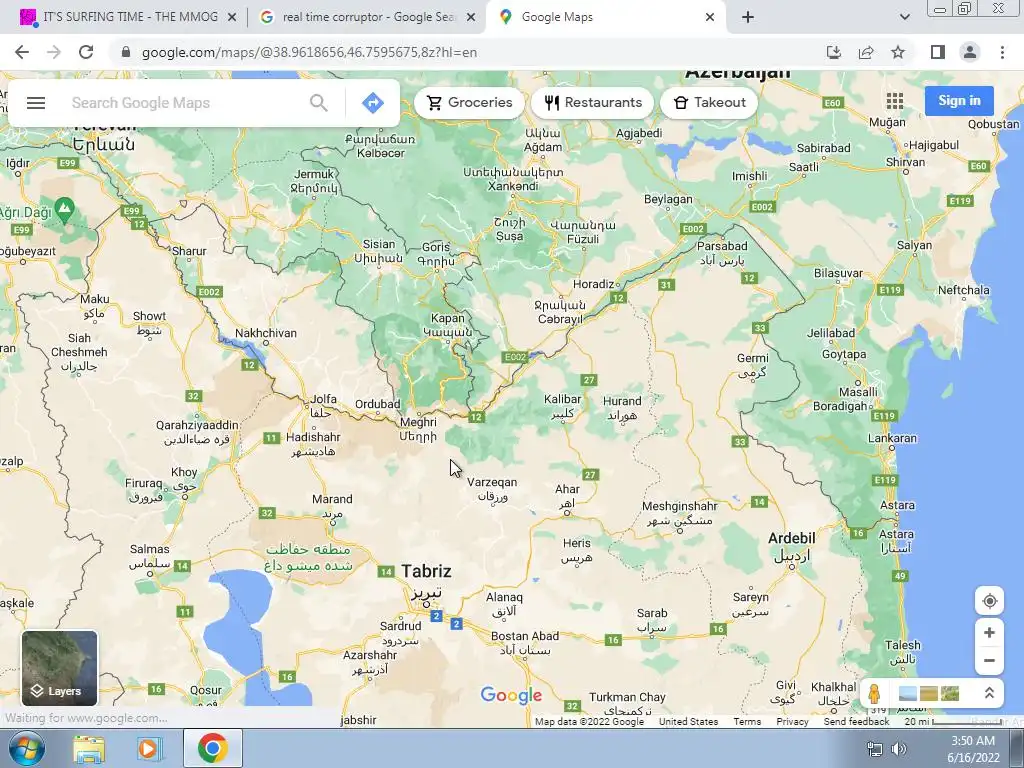Screen dimensions: 1024x768
Task: Open the first blue-sky imagery thumbnail
Action: click(x=907, y=693)
